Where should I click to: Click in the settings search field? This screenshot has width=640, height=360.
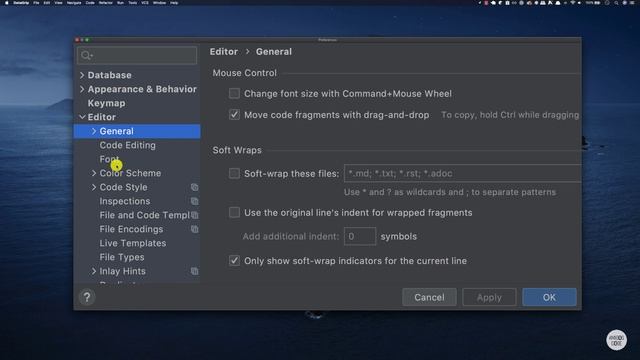tap(137, 55)
